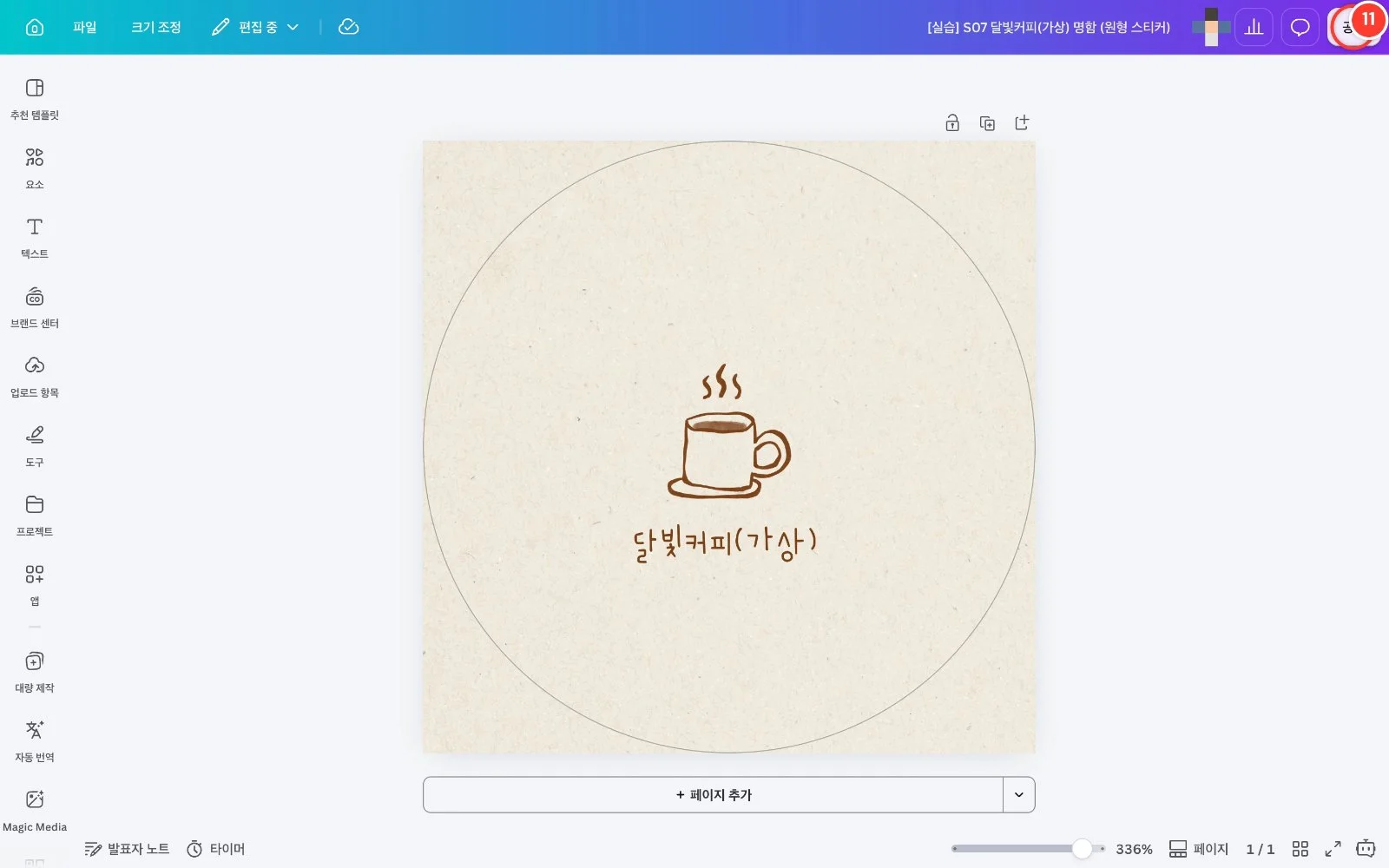The height and width of the screenshot is (868, 1389).
Task: Open 업로드 항목 uploads panel
Action: point(35,377)
